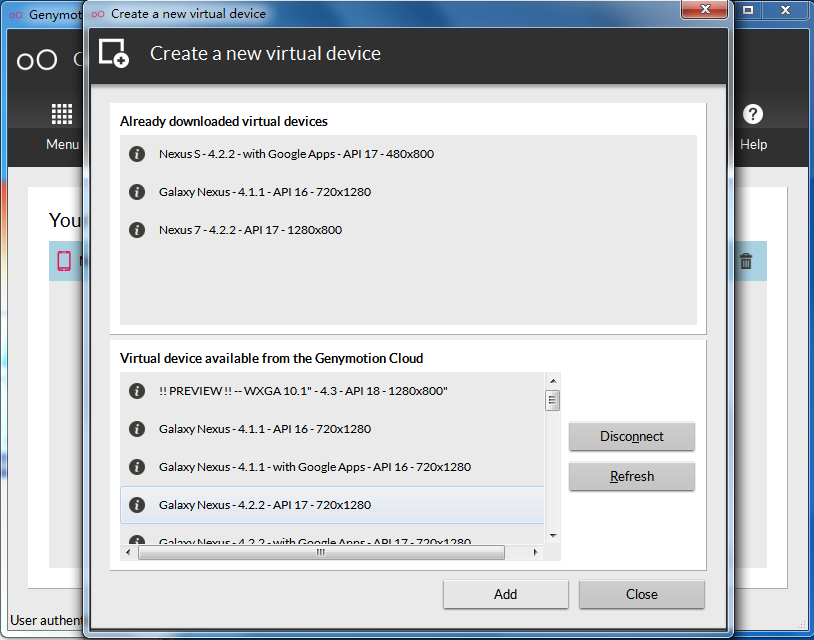Viewport: 814px width, 640px height.
Task: Click info icon for Nexus S 4.2.2 device
Action: click(137, 154)
